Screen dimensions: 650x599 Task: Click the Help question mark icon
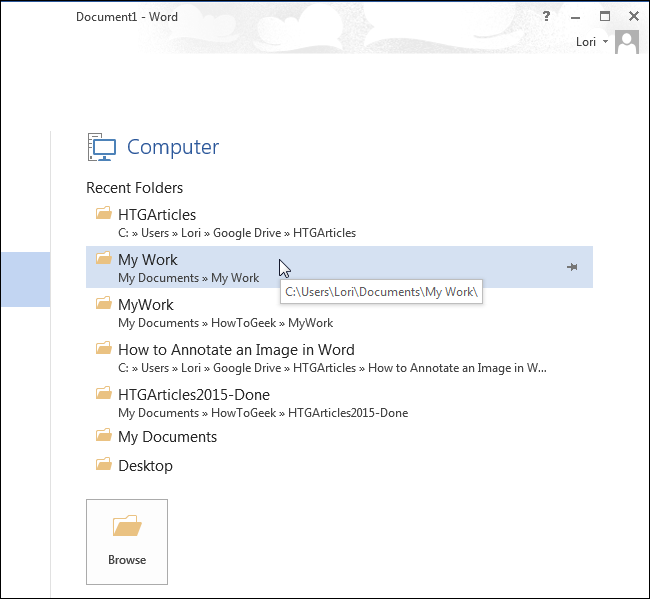click(547, 16)
